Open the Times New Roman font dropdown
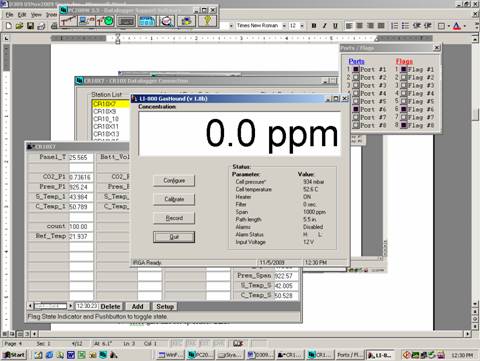Image resolution: width=480 pixels, height=361 pixels. click(284, 26)
